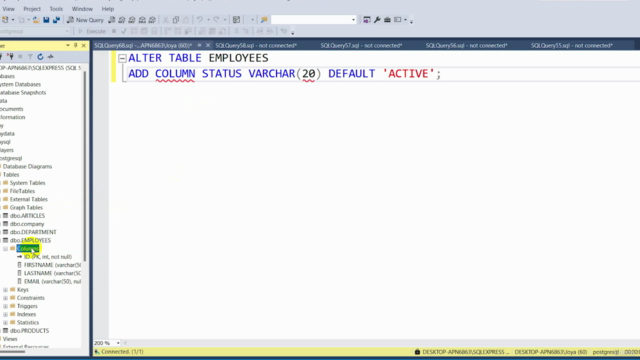Image resolution: width=640 pixels, height=360 pixels.
Task: Select the dbo.DEPARTMENT table
Action: [33, 232]
